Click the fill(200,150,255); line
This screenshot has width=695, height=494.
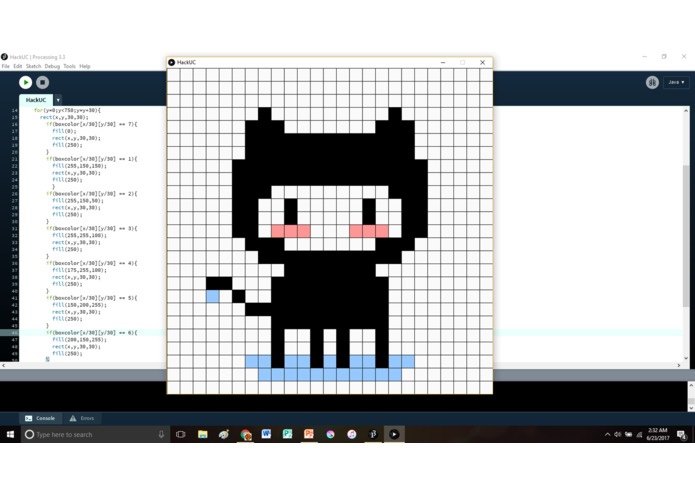point(79,340)
